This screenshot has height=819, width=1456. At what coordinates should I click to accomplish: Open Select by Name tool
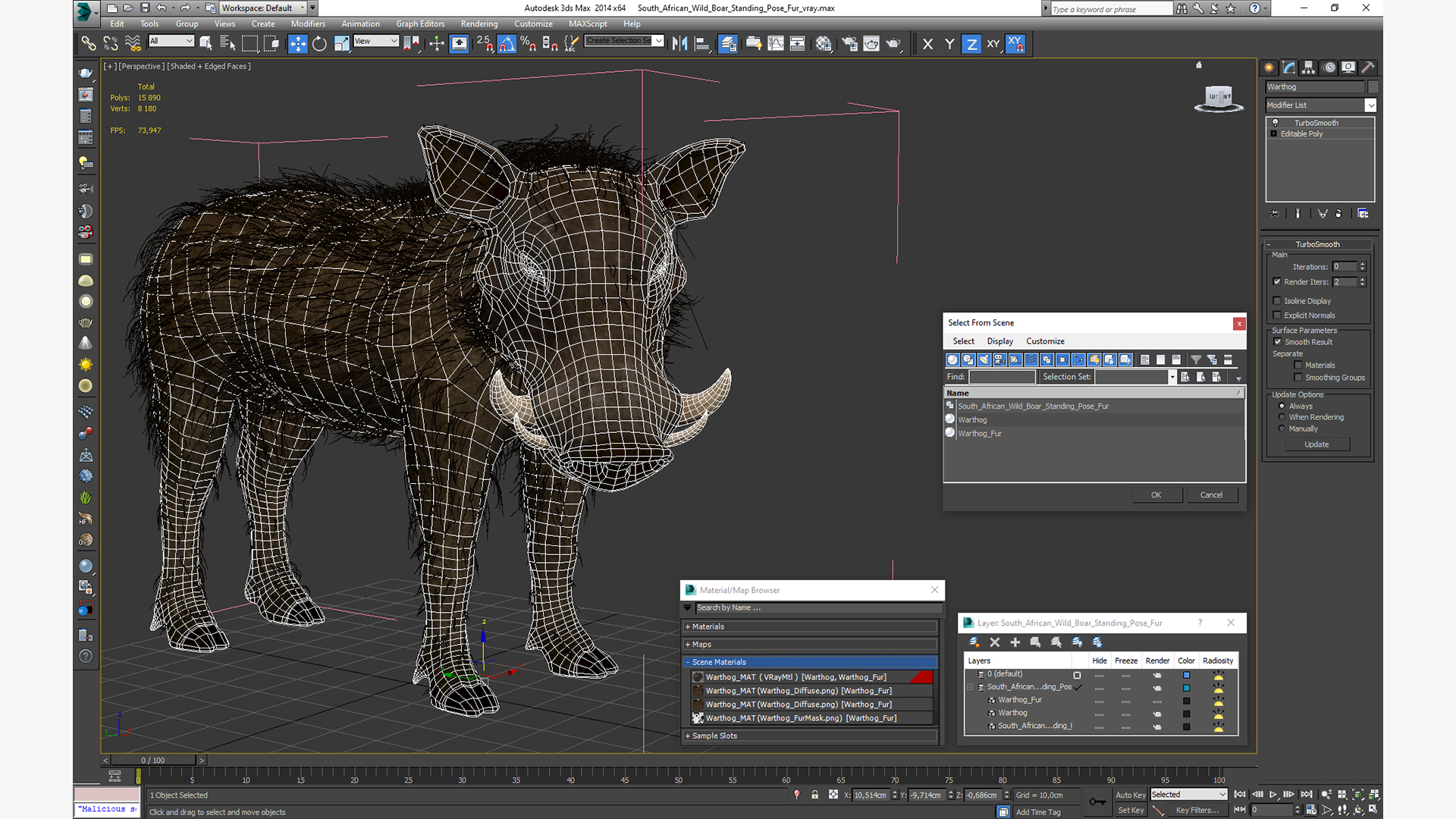pos(227,43)
